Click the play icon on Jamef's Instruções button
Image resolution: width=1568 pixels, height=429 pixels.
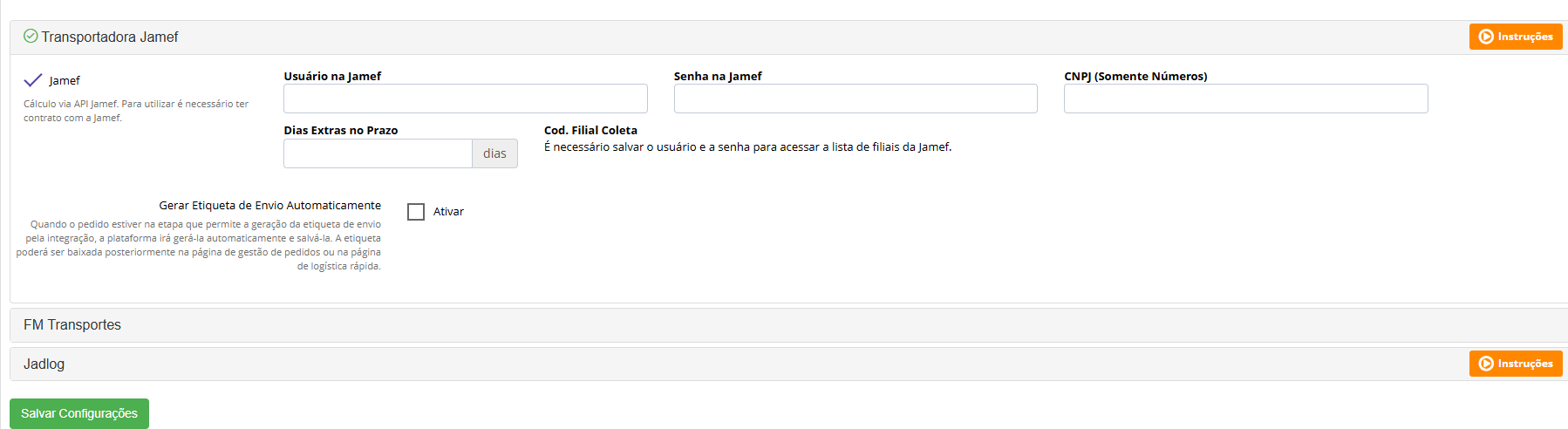[x=1486, y=37]
